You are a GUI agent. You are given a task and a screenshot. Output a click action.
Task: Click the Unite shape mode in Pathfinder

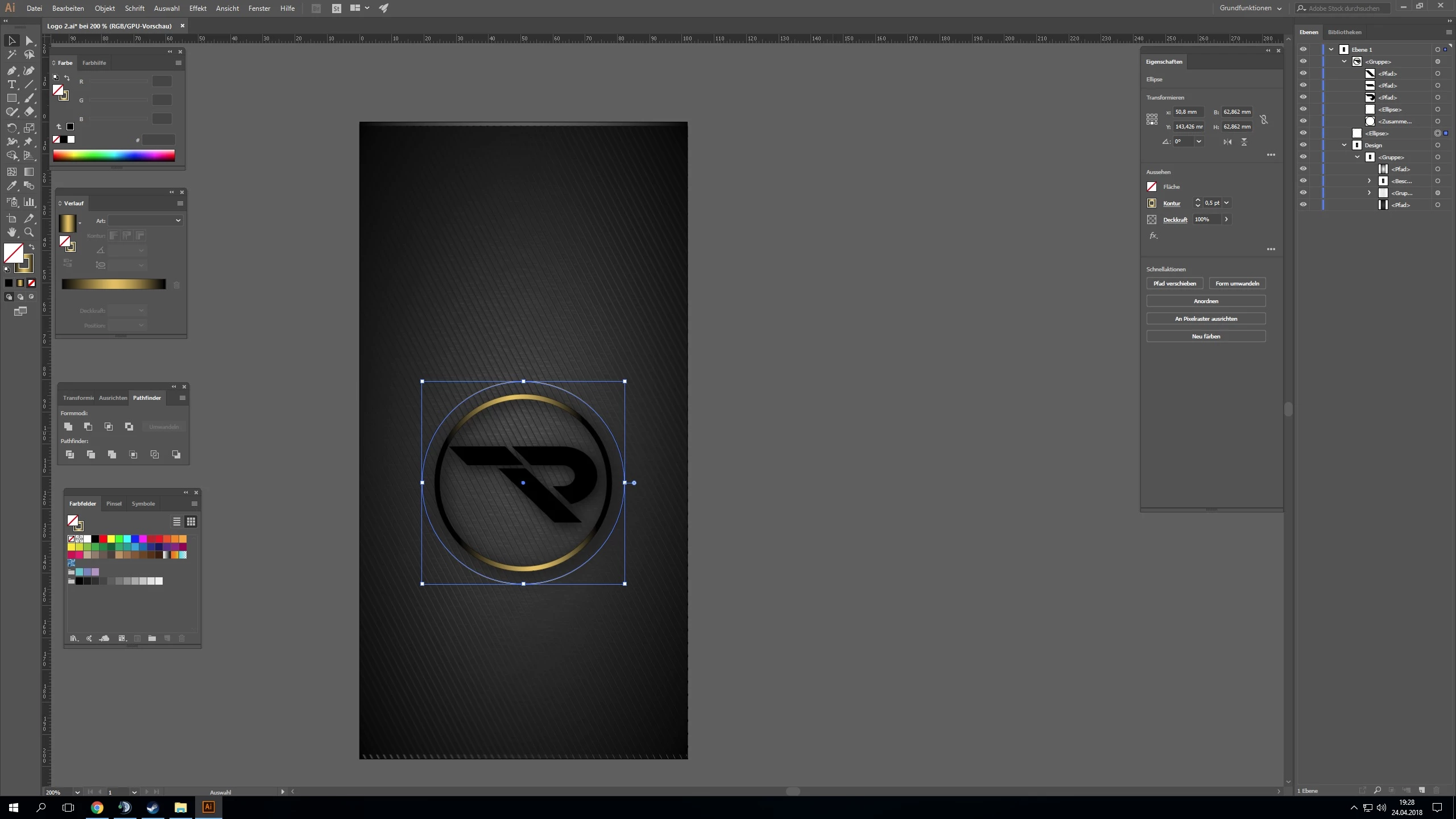click(68, 427)
